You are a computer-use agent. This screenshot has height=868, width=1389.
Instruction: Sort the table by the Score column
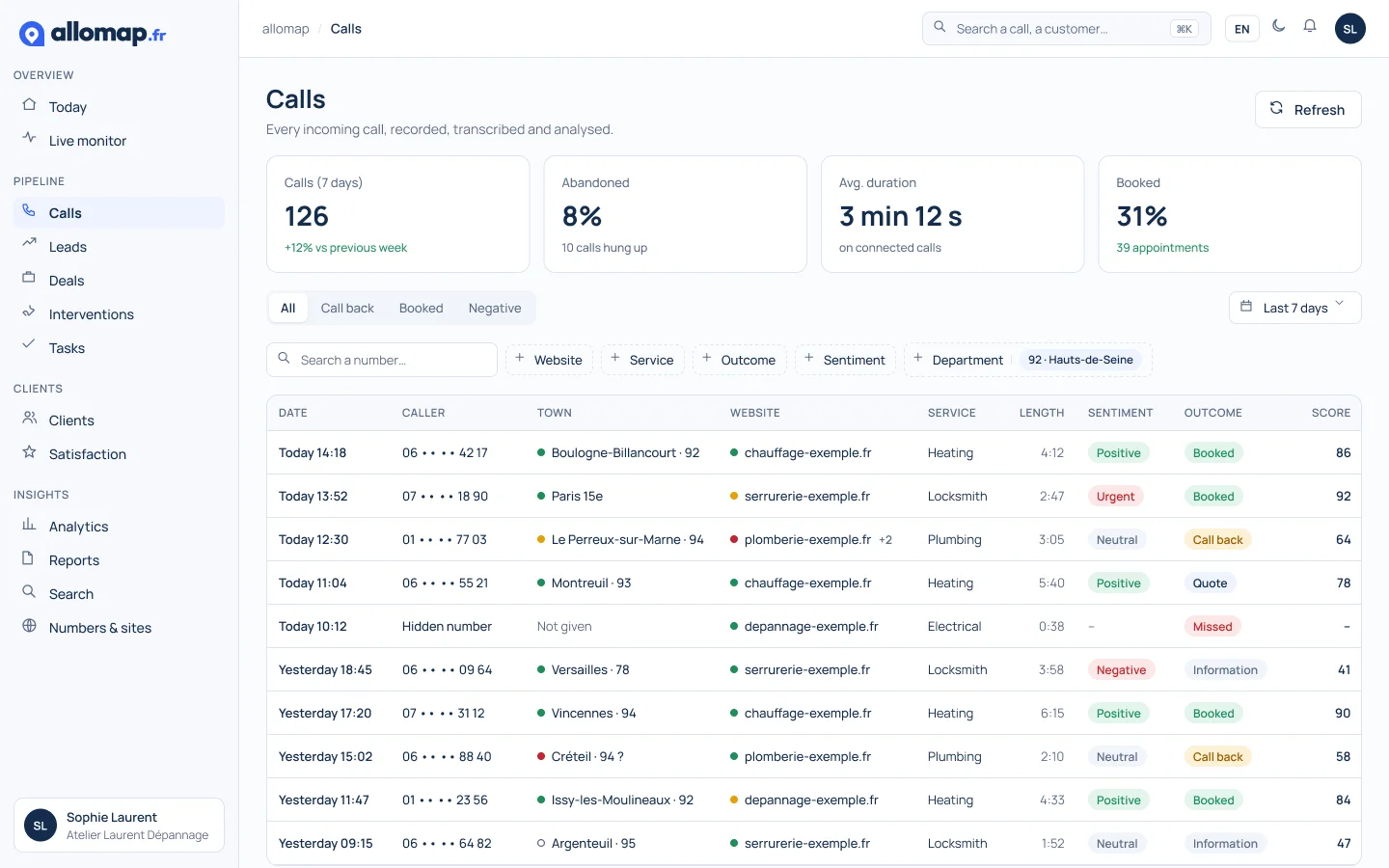[x=1331, y=413]
